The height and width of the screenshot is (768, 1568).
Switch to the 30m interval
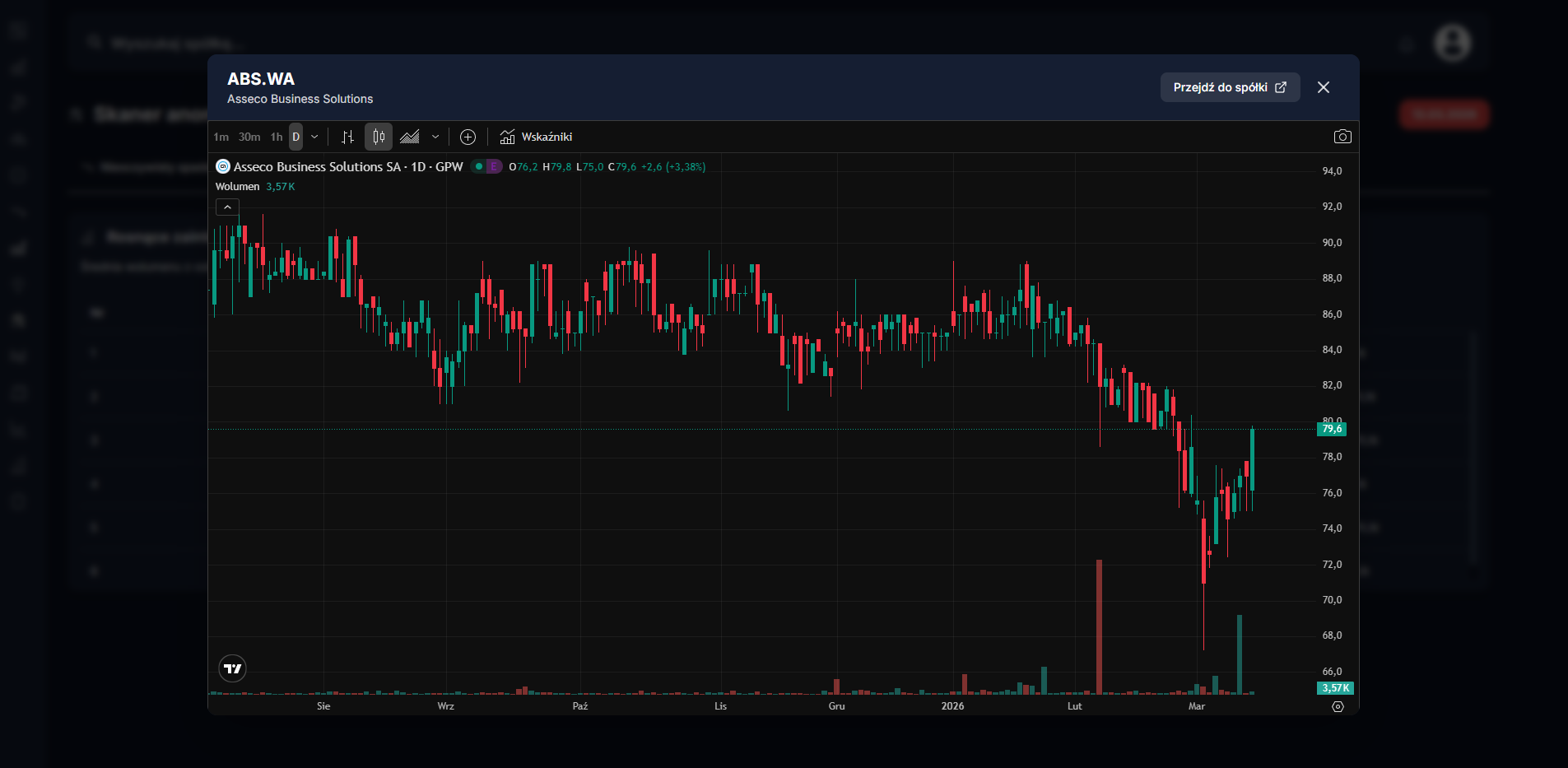tap(249, 137)
